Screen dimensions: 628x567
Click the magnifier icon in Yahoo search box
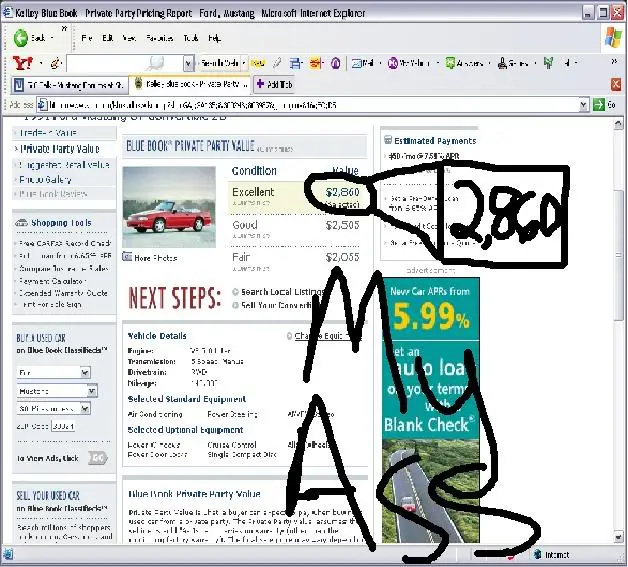pyautogui.click(x=155, y=63)
